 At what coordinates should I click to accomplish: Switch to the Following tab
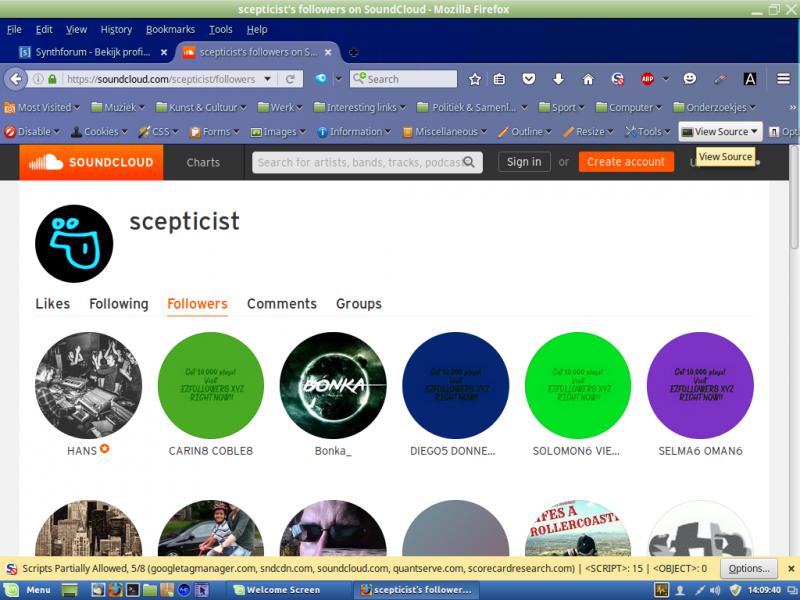pyautogui.click(x=119, y=304)
